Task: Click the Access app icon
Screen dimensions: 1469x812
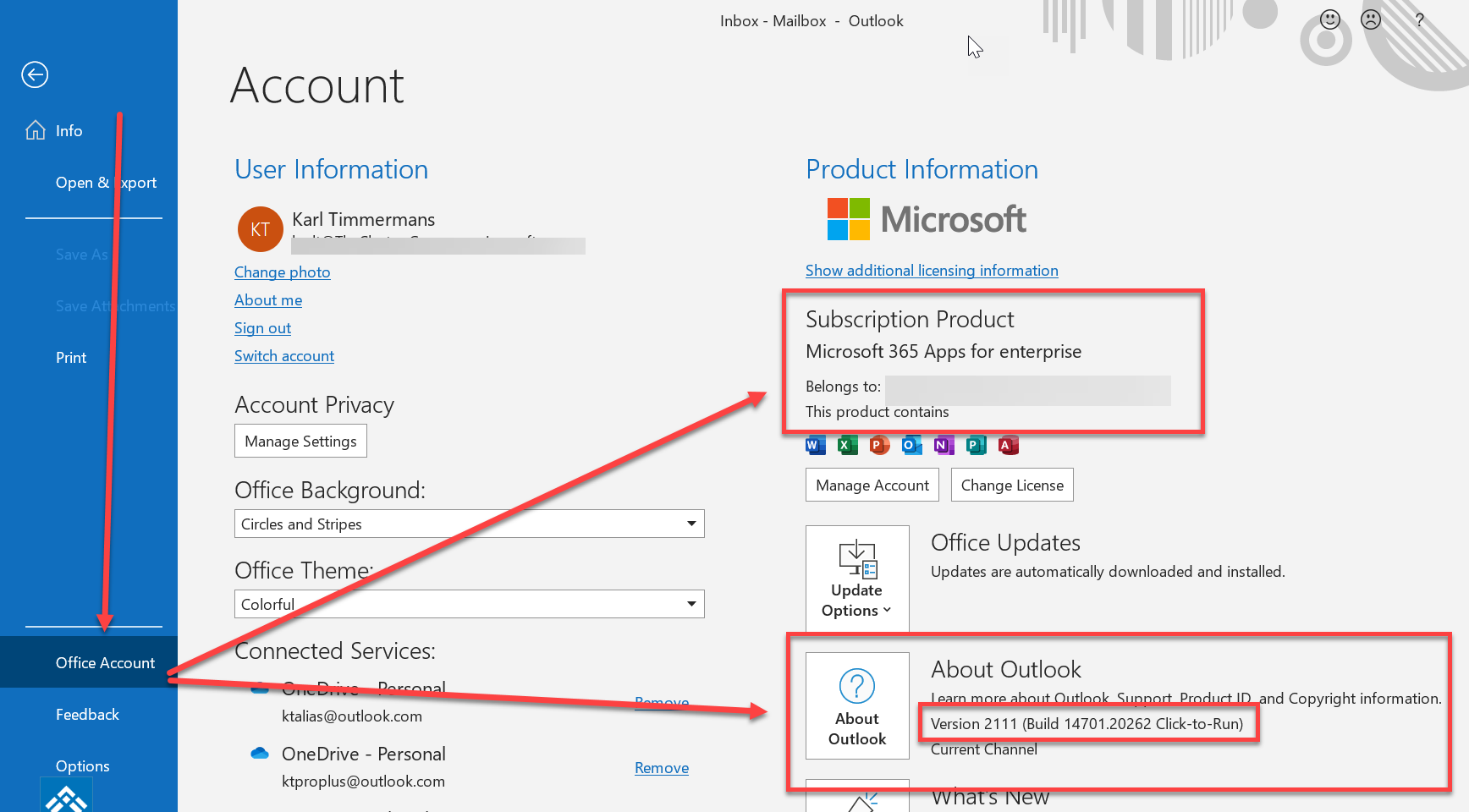Action: click(x=1008, y=445)
